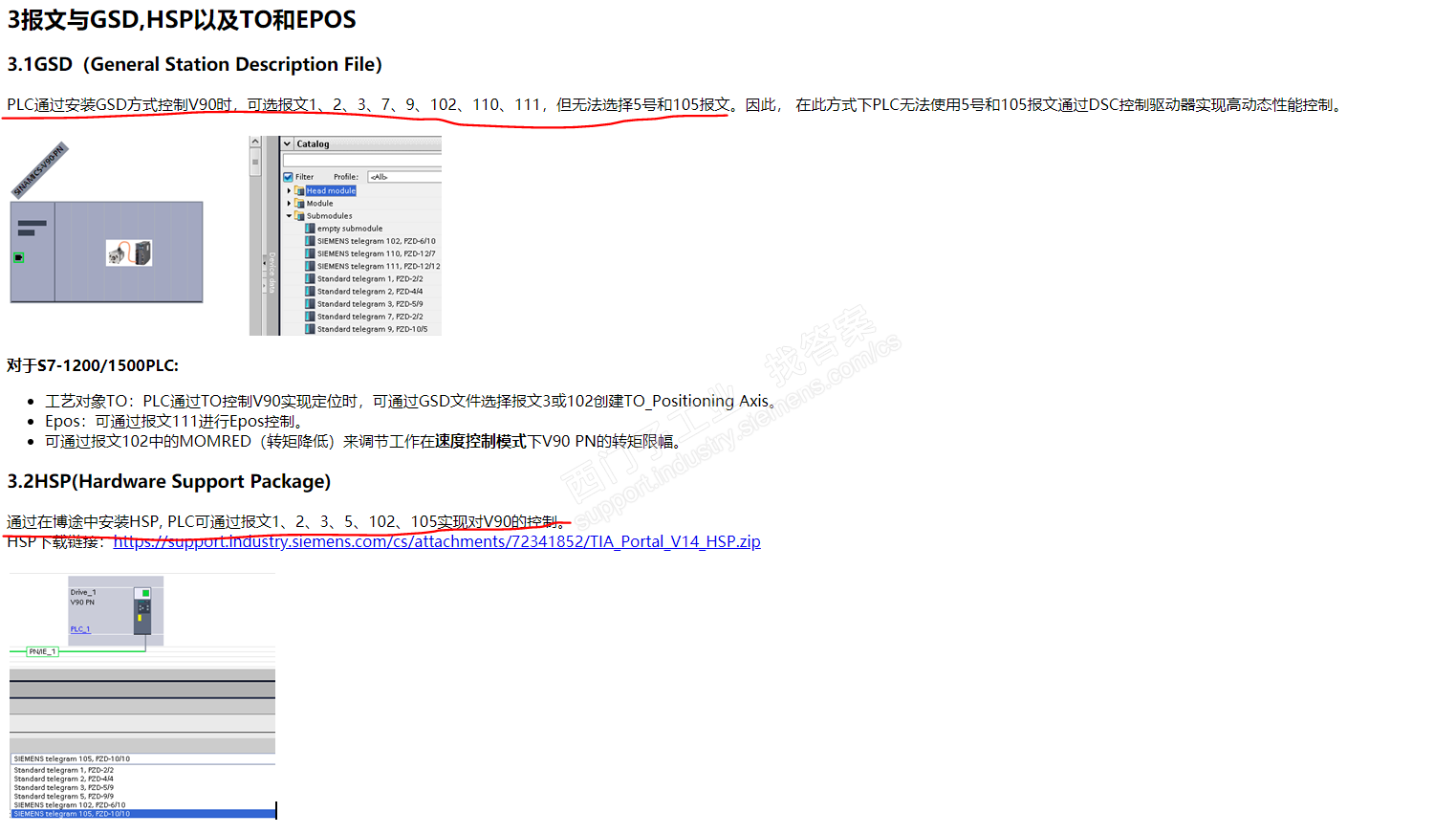Click the Catalog search input field
The height and width of the screenshot is (834, 1456).
tap(362, 161)
